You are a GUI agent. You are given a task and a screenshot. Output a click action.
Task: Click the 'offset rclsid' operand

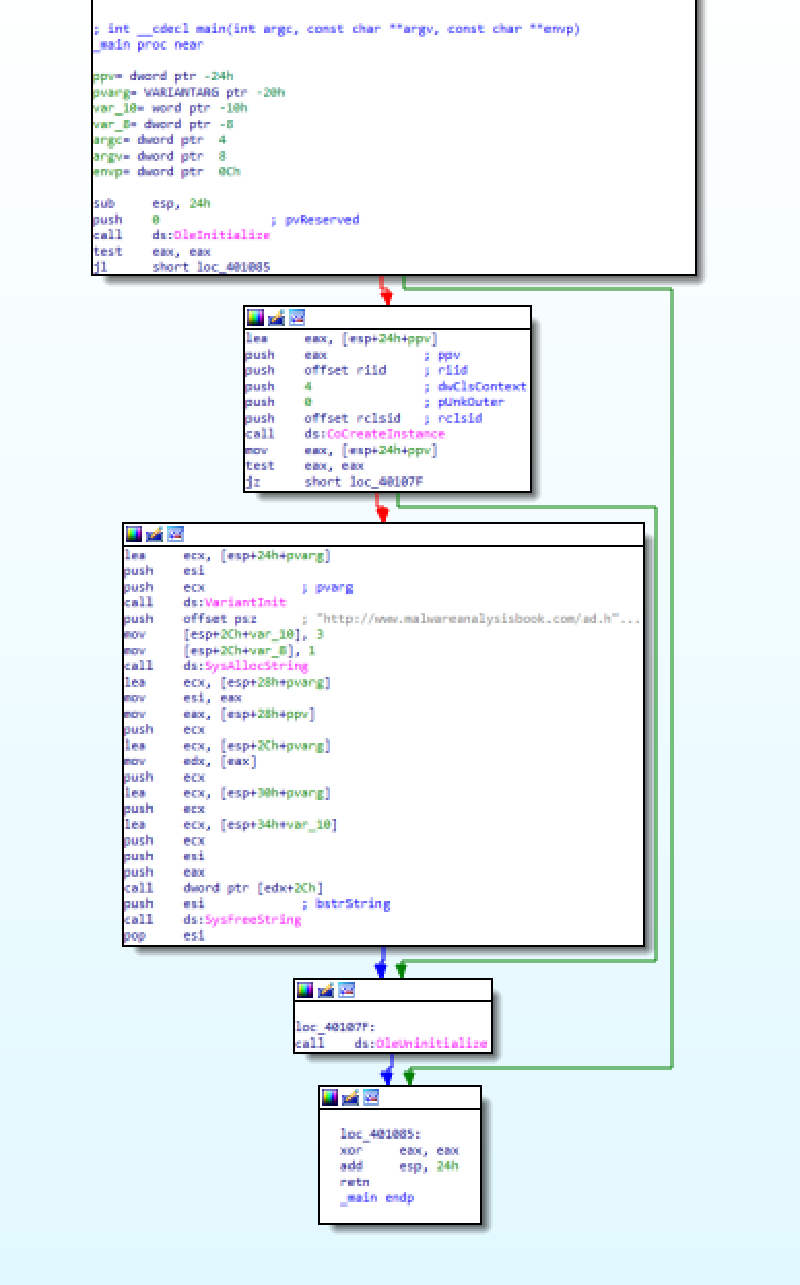[x=352, y=418]
